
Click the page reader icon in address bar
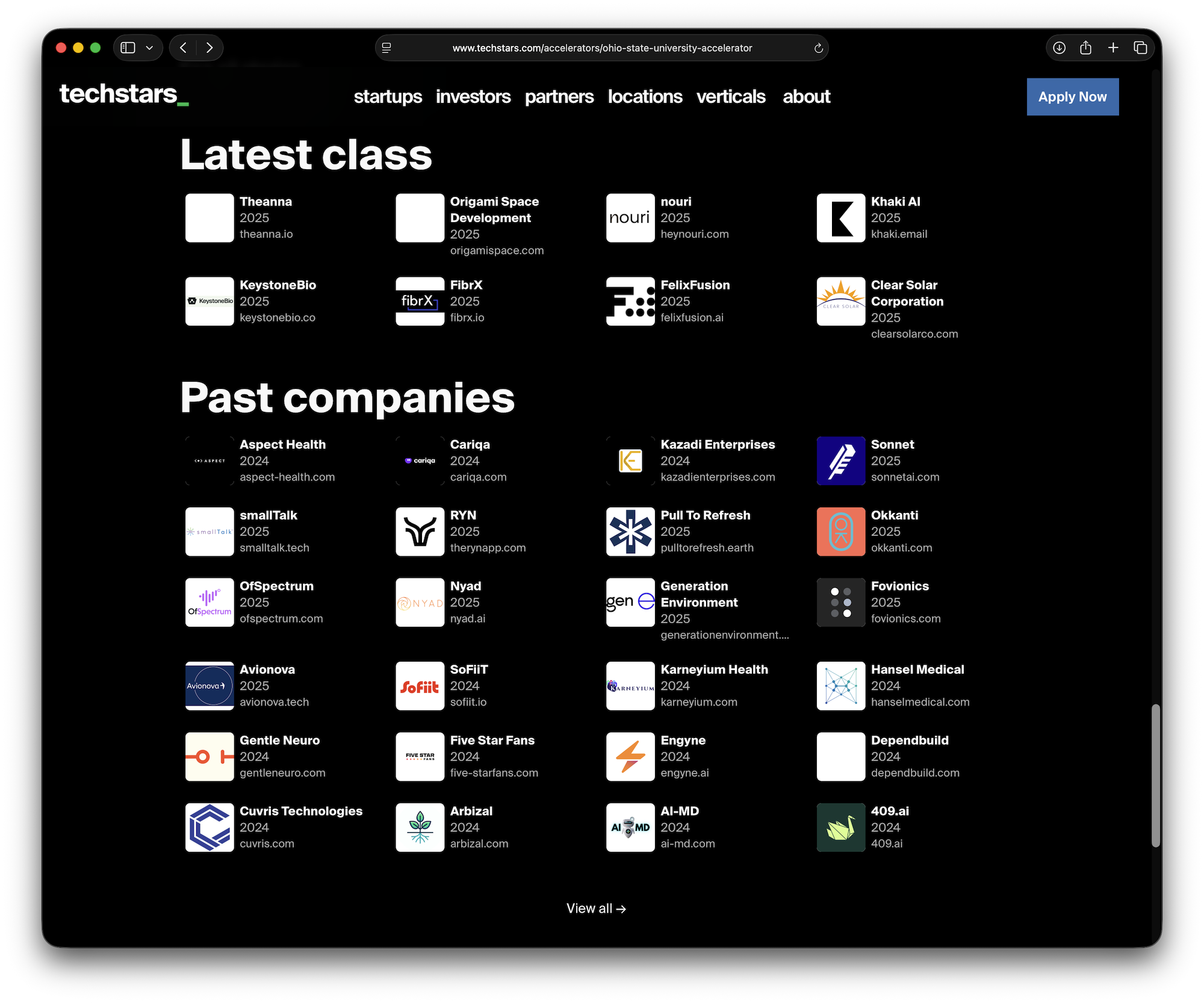pos(386,48)
